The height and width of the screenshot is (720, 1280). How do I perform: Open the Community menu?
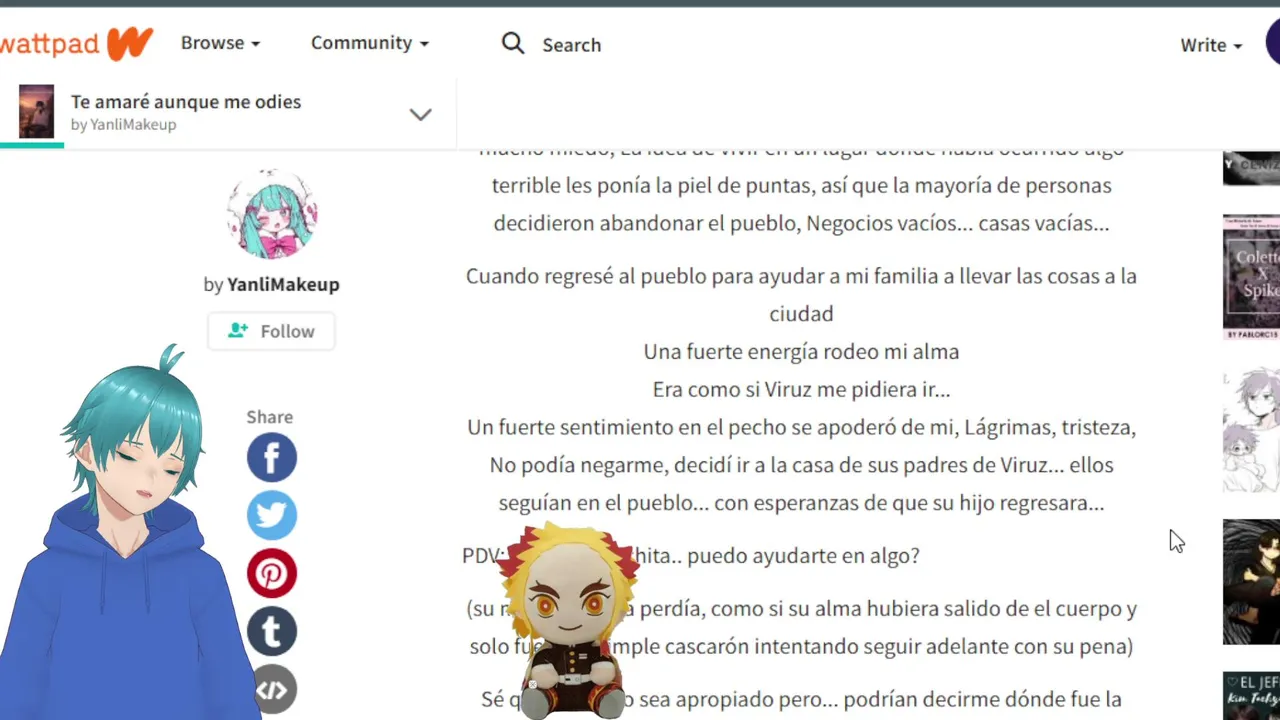pyautogui.click(x=369, y=43)
